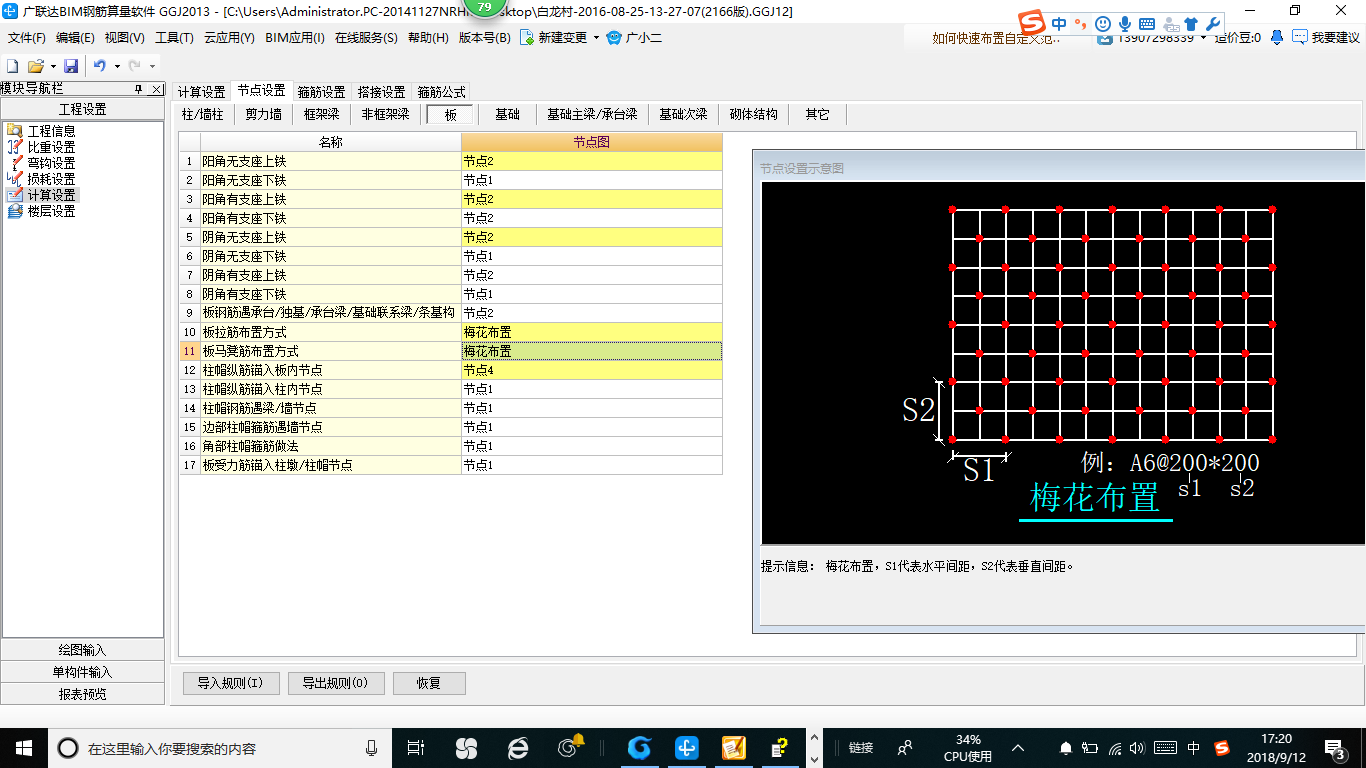
Task: Click the Sogou IME microphone icon
Action: tap(1125, 24)
